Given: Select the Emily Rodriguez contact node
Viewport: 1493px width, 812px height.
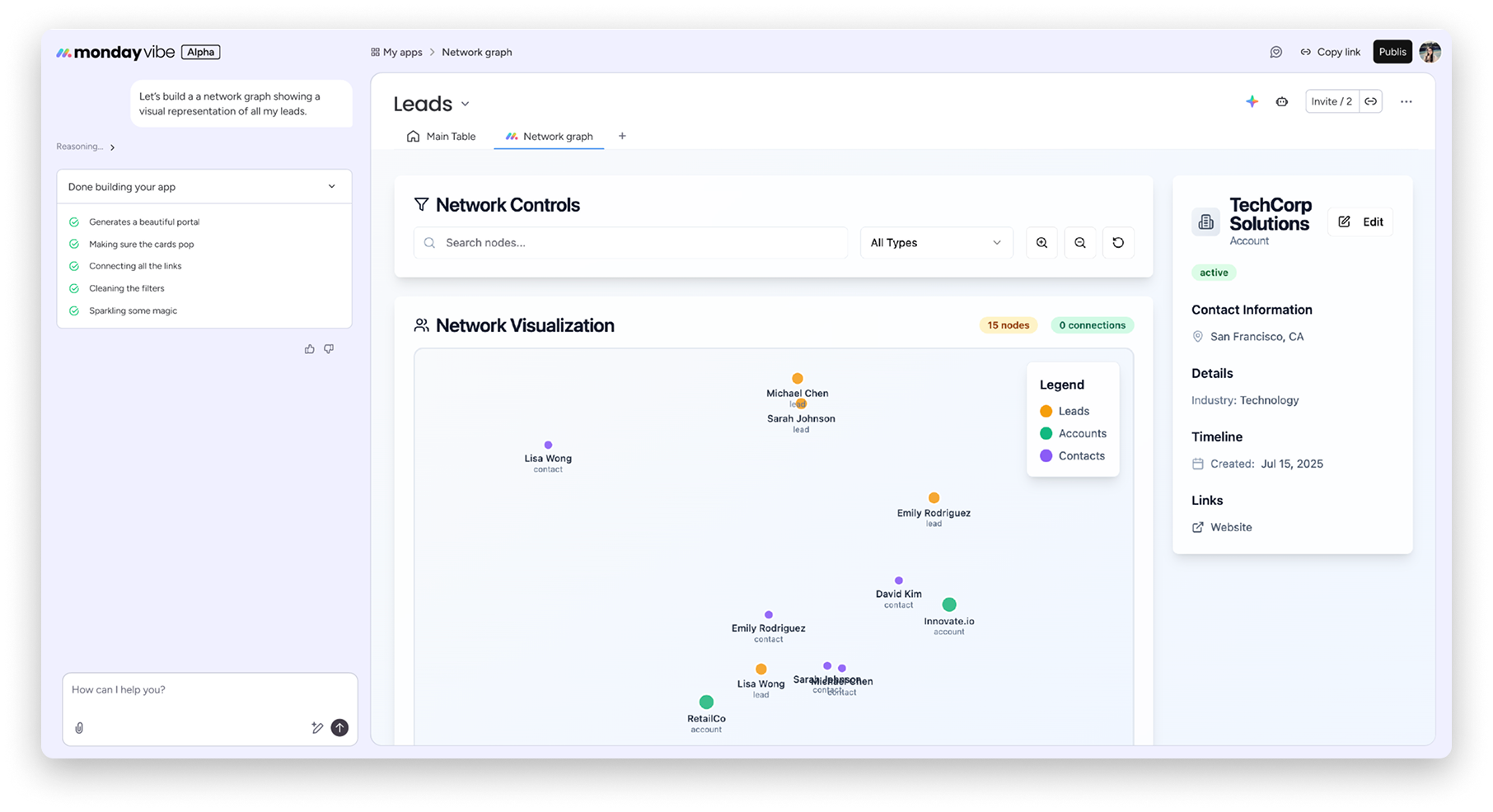Looking at the screenshot, I should click(x=768, y=615).
